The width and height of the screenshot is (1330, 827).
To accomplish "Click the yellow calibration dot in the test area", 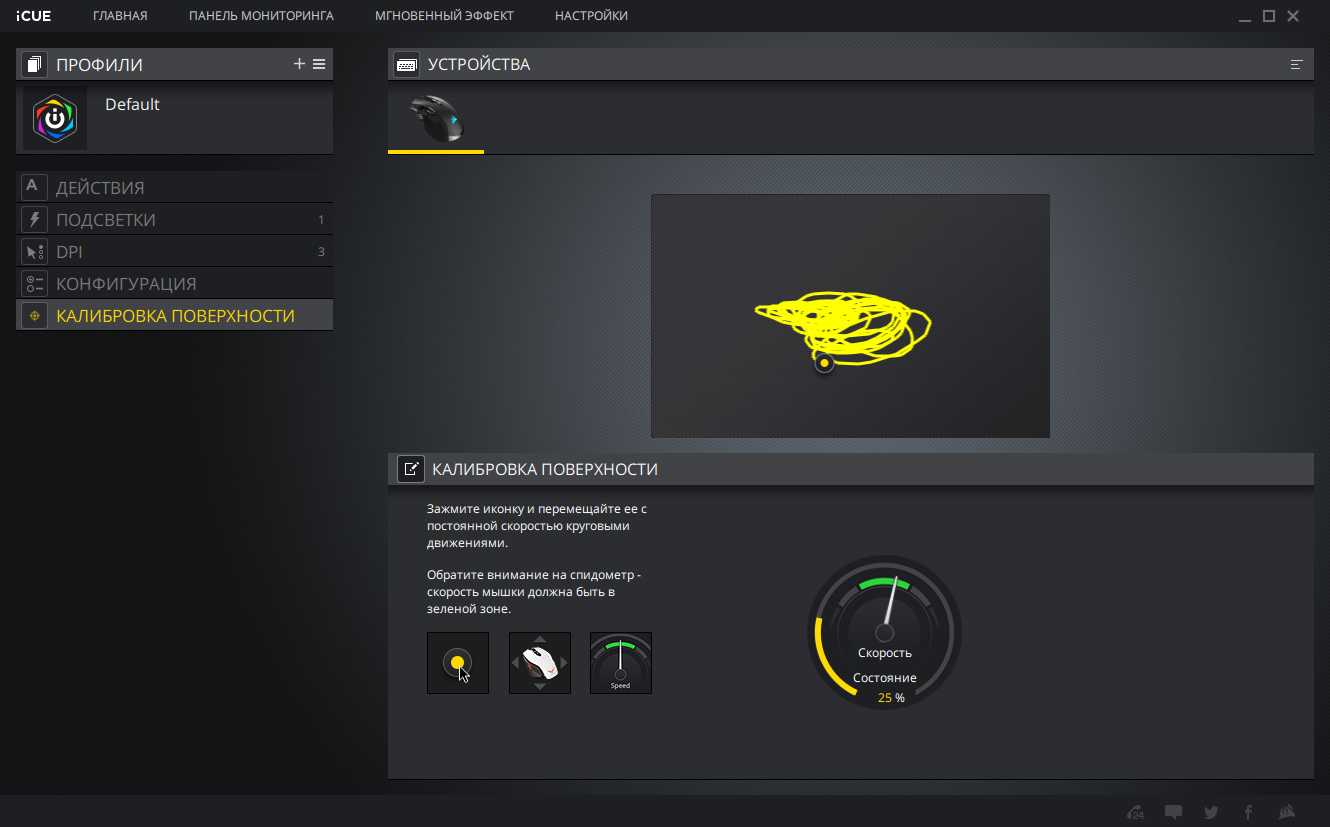I will pos(824,363).
